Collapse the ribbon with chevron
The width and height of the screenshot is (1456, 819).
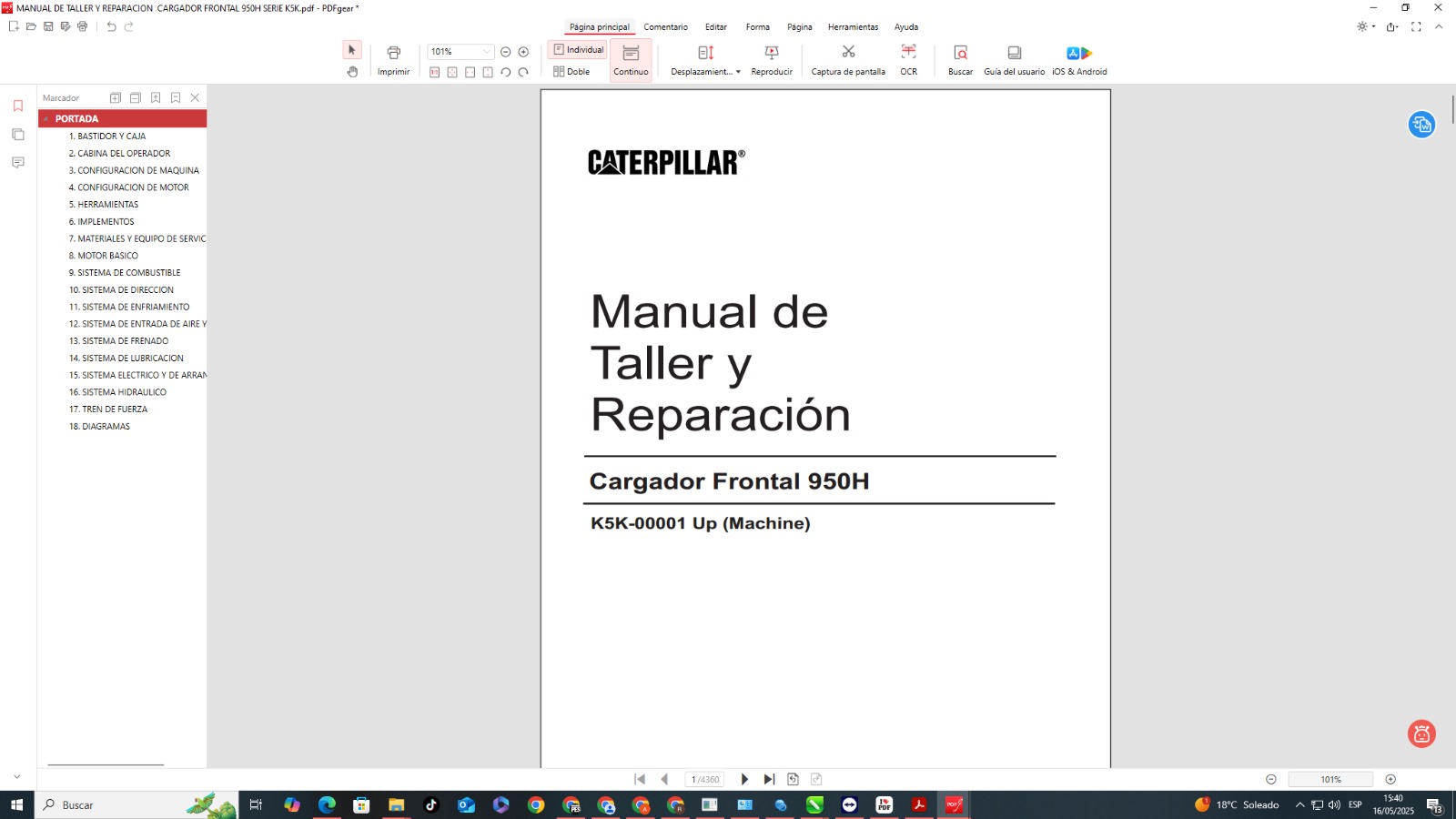[1439, 26]
